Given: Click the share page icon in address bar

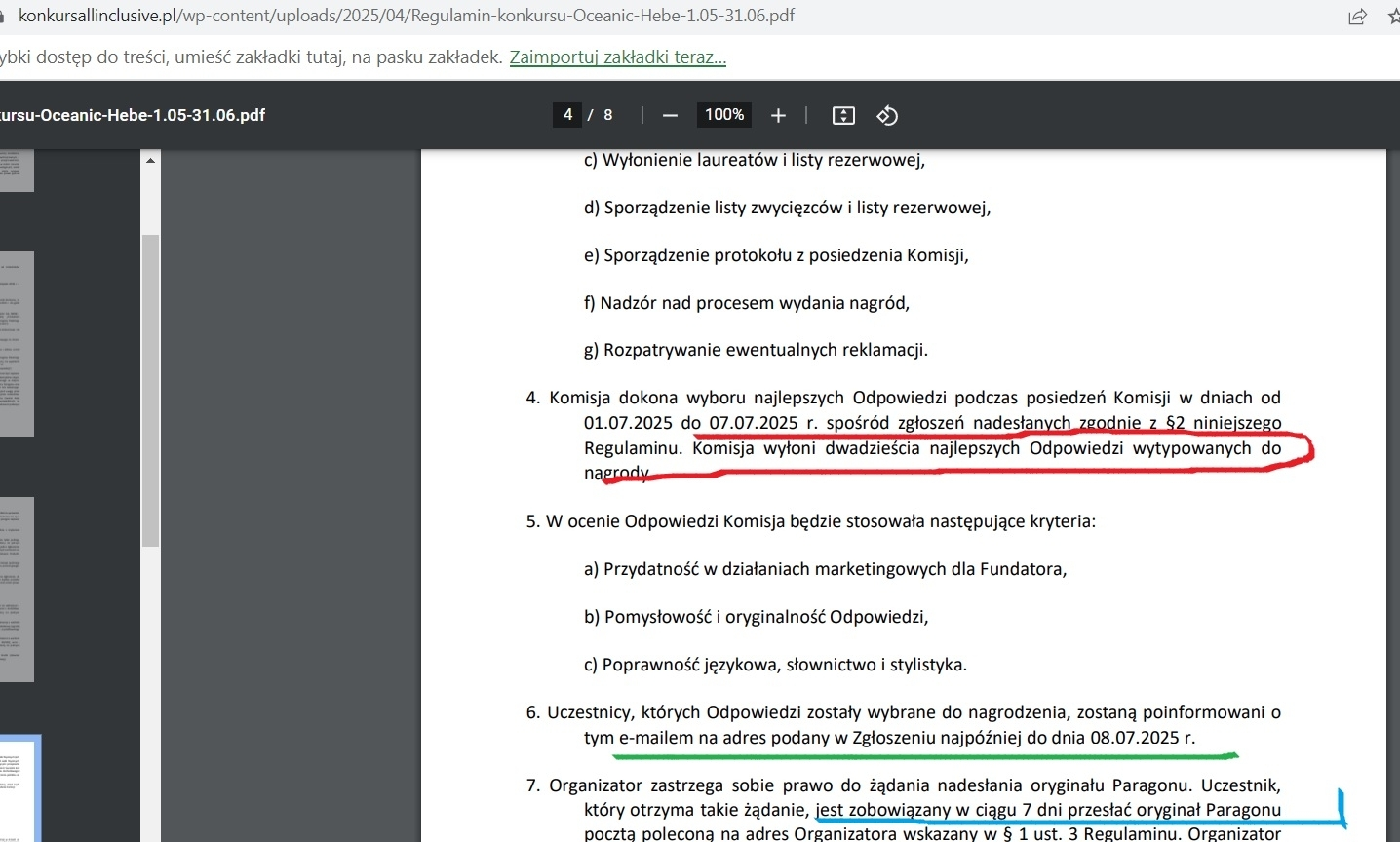Looking at the screenshot, I should tap(1357, 17).
